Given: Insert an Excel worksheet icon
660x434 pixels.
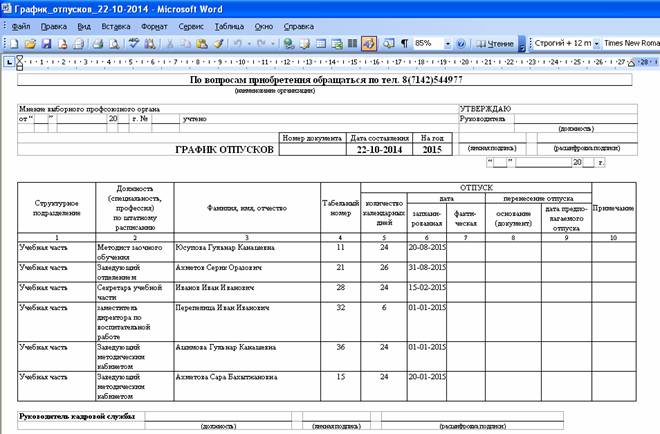Looking at the screenshot, I should (337, 43).
